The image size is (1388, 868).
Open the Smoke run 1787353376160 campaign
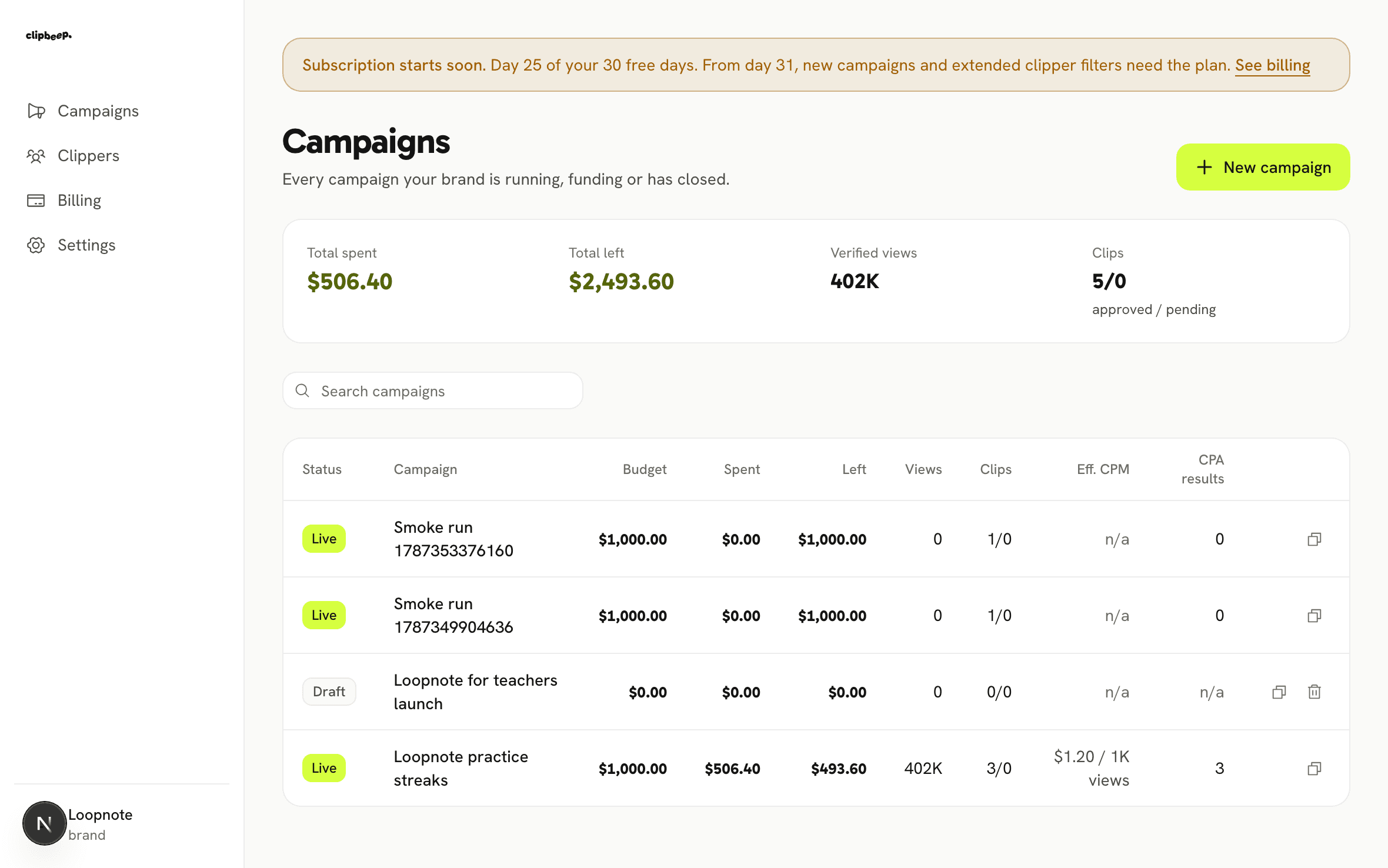(x=453, y=539)
